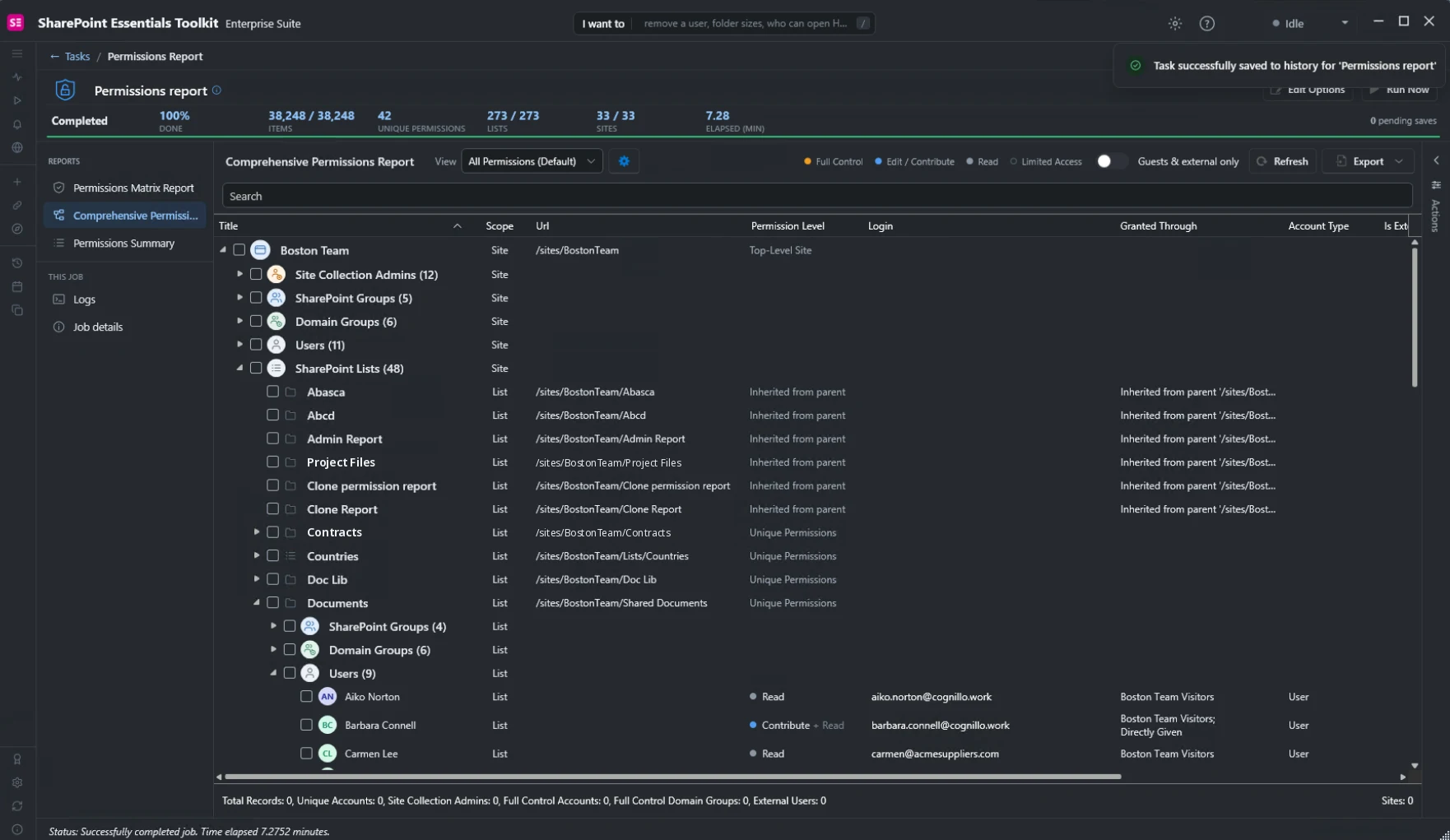Click the globe icon in sidebar
The image size is (1450, 840).
17,148
